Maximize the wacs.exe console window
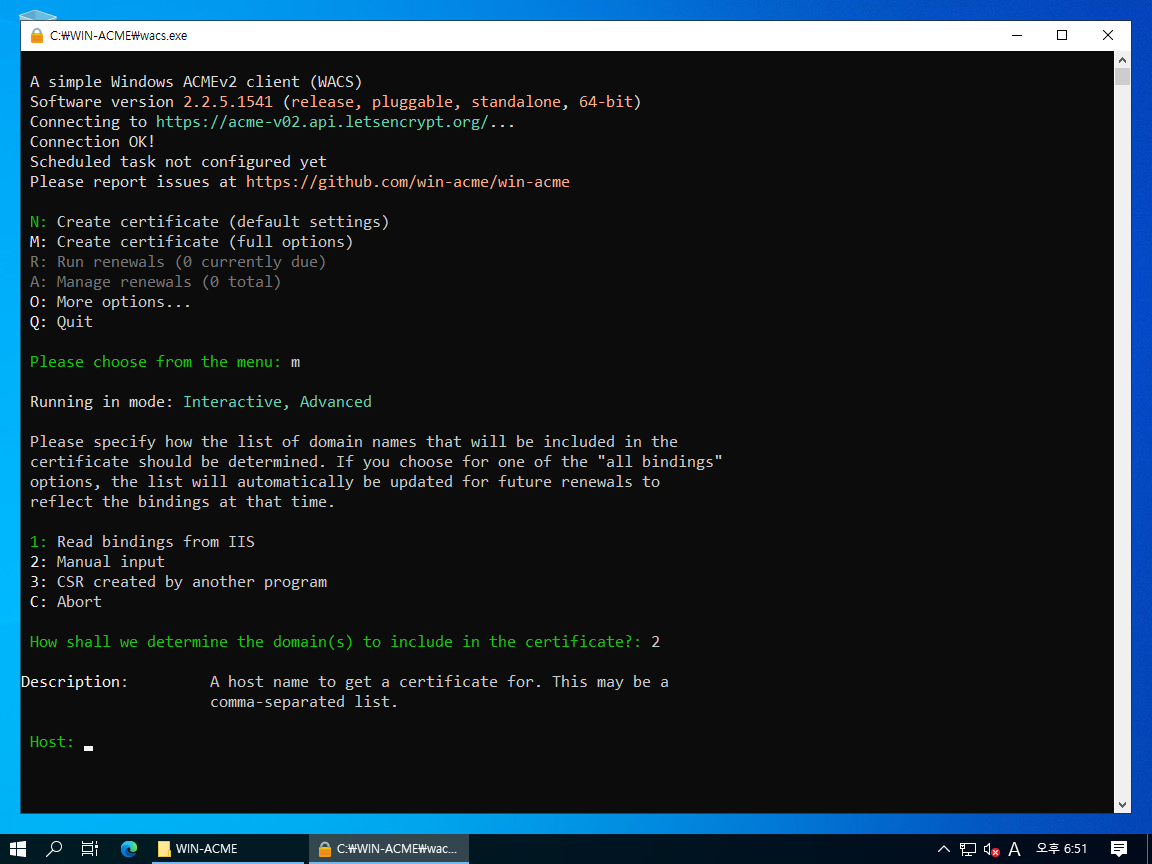This screenshot has width=1152, height=864. [x=1062, y=35]
